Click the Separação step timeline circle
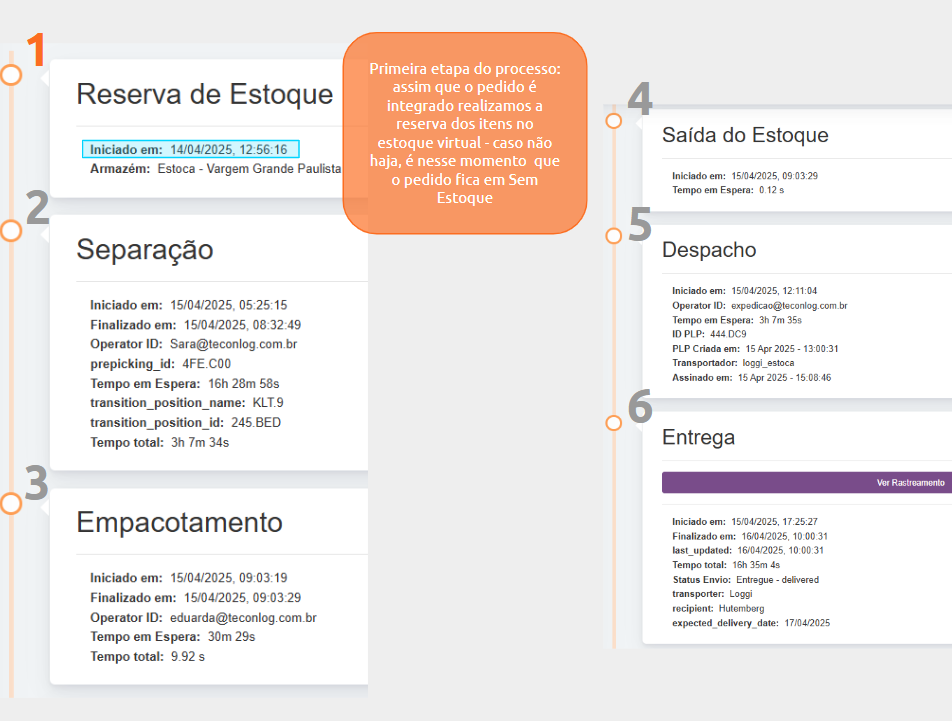 coord(11,231)
